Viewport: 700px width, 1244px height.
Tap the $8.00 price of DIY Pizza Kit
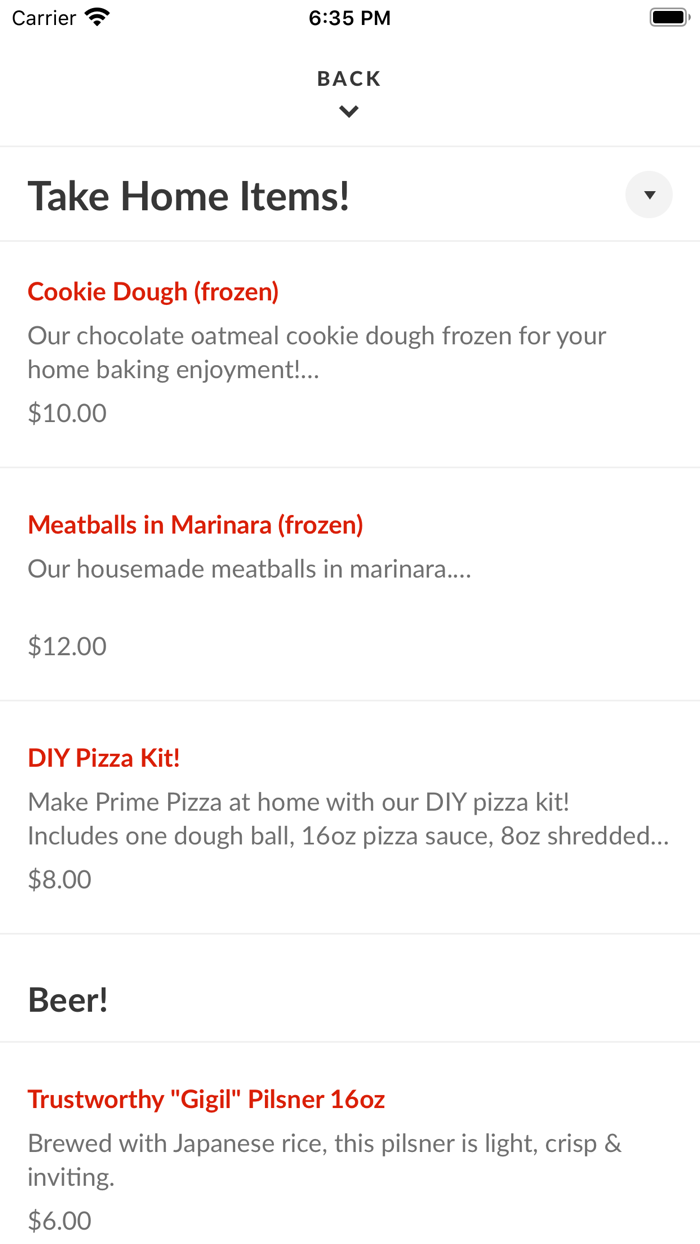(x=59, y=879)
